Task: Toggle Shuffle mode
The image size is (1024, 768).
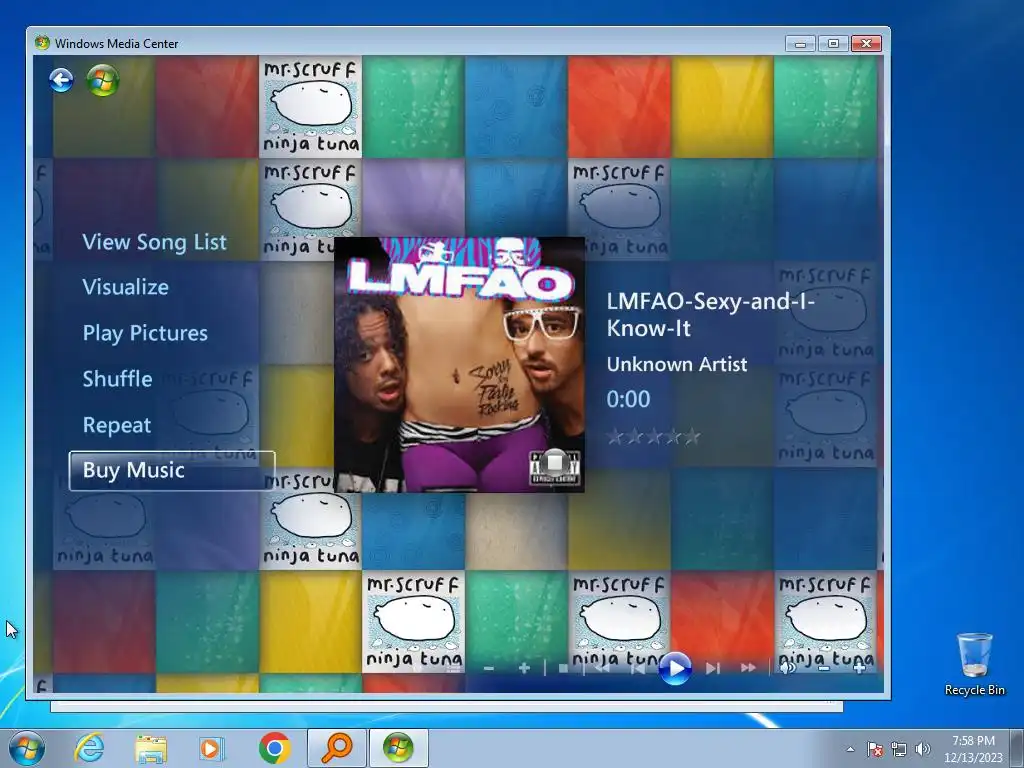Action: click(x=118, y=379)
